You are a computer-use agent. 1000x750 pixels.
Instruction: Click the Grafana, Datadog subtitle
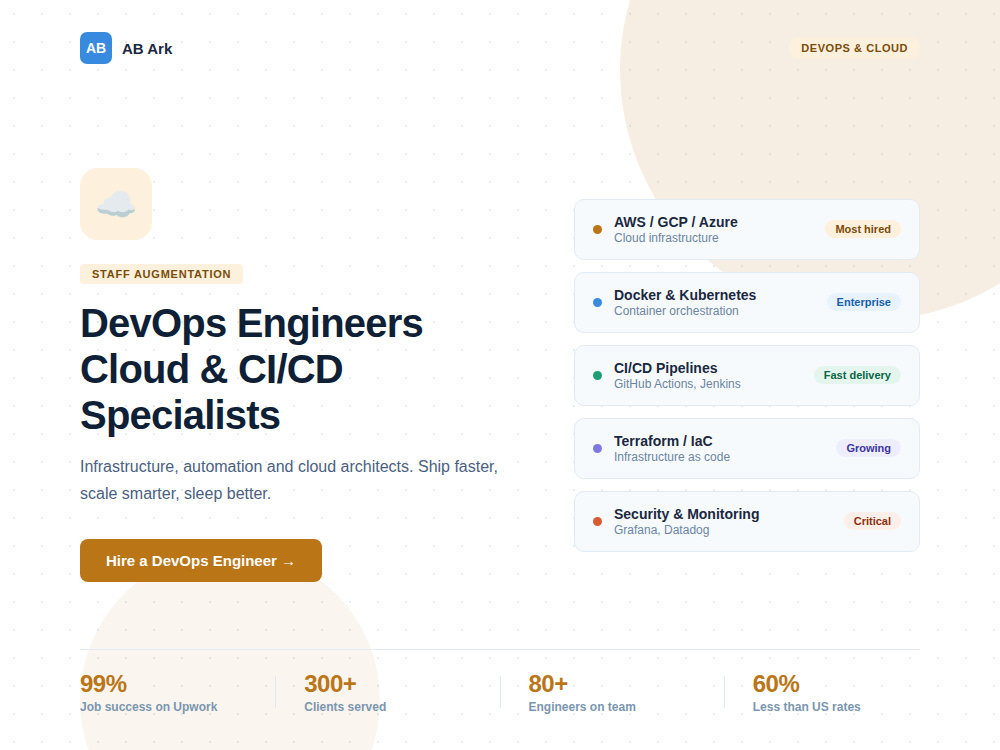pos(661,530)
